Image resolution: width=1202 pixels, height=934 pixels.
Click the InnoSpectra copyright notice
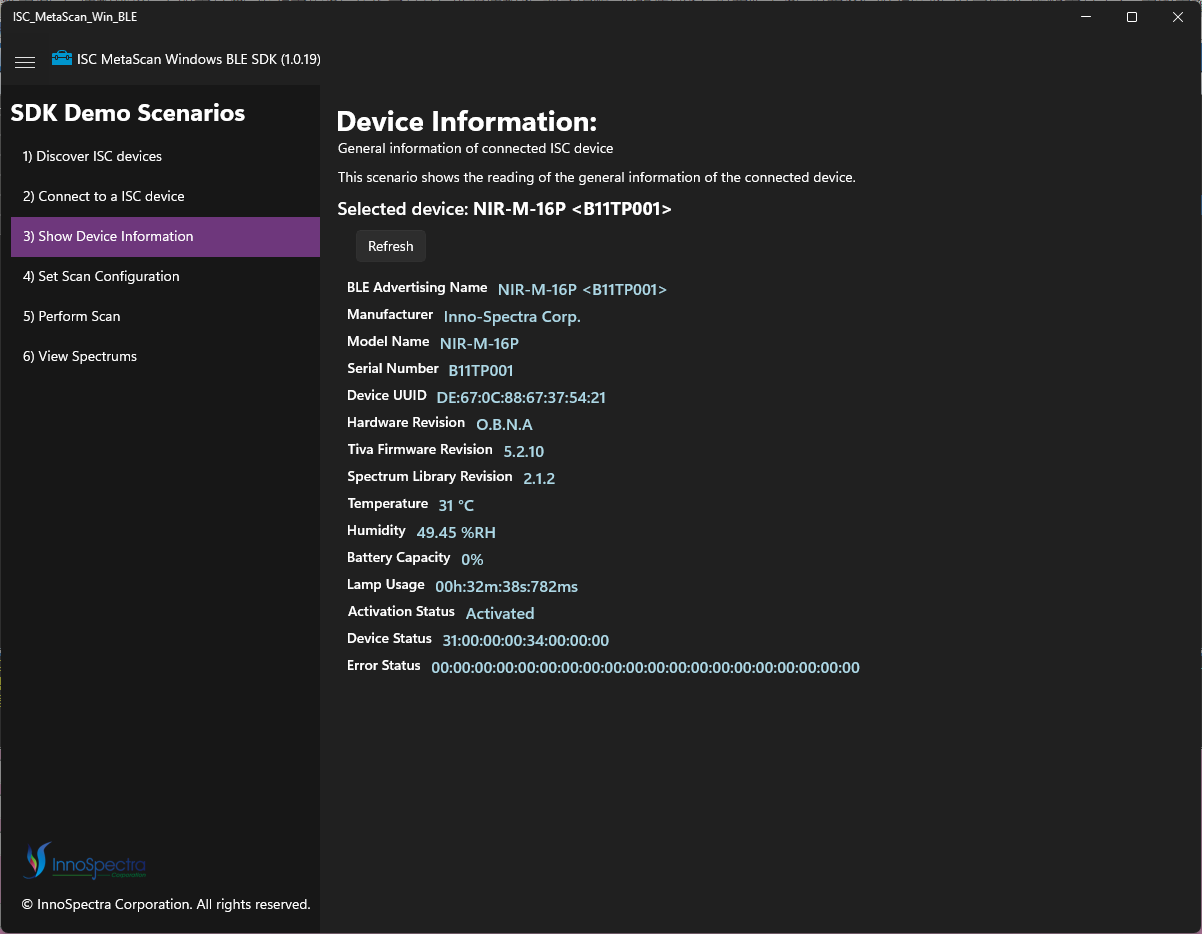pos(166,904)
